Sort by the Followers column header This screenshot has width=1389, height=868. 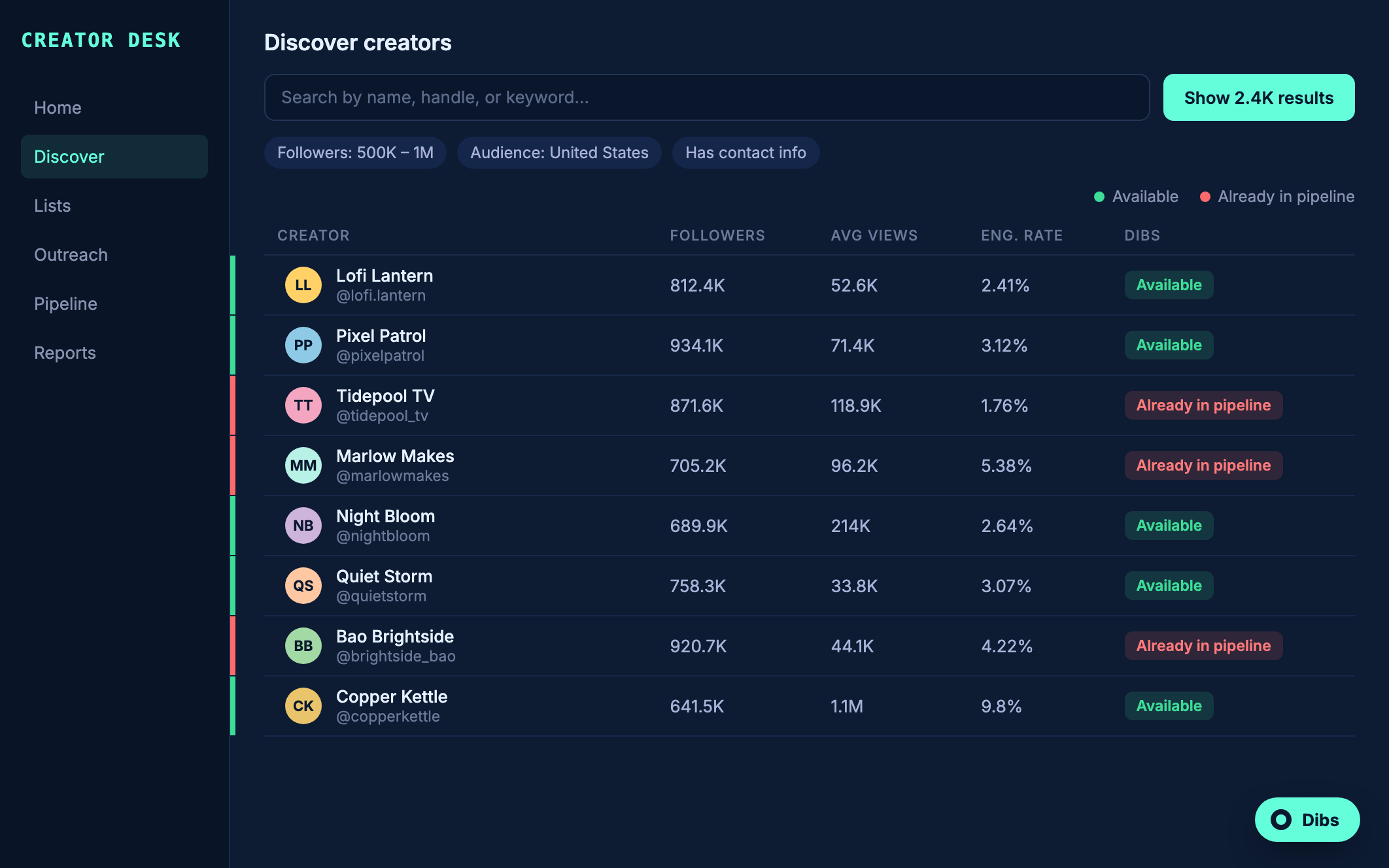click(717, 235)
